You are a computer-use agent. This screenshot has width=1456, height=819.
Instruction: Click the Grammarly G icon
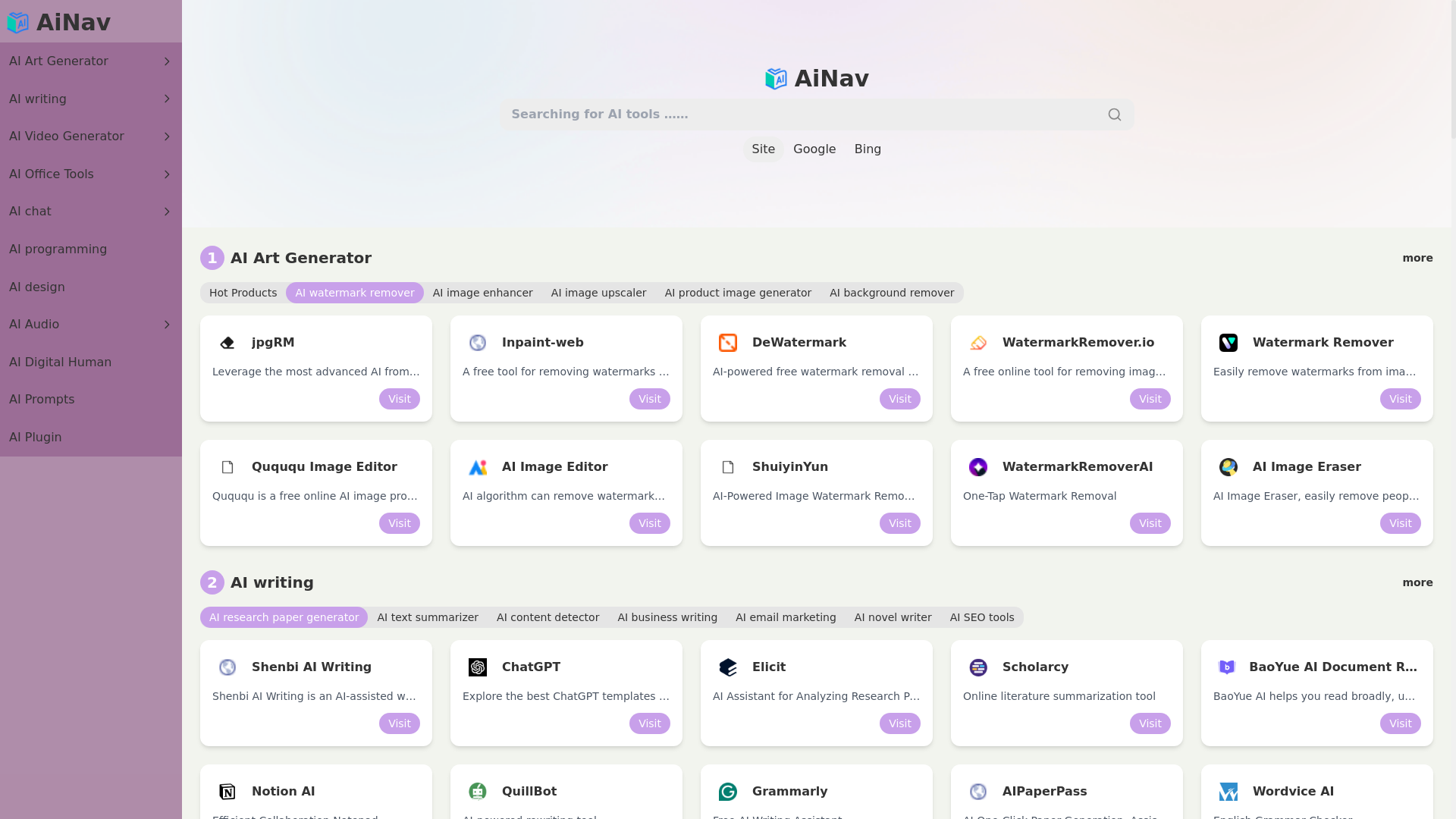[728, 792]
